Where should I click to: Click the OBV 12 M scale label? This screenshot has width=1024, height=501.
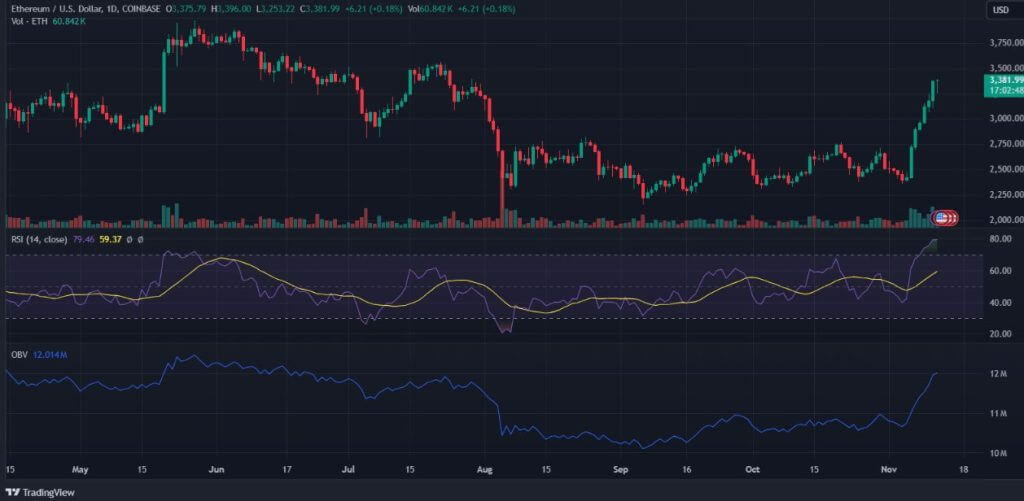point(1000,374)
